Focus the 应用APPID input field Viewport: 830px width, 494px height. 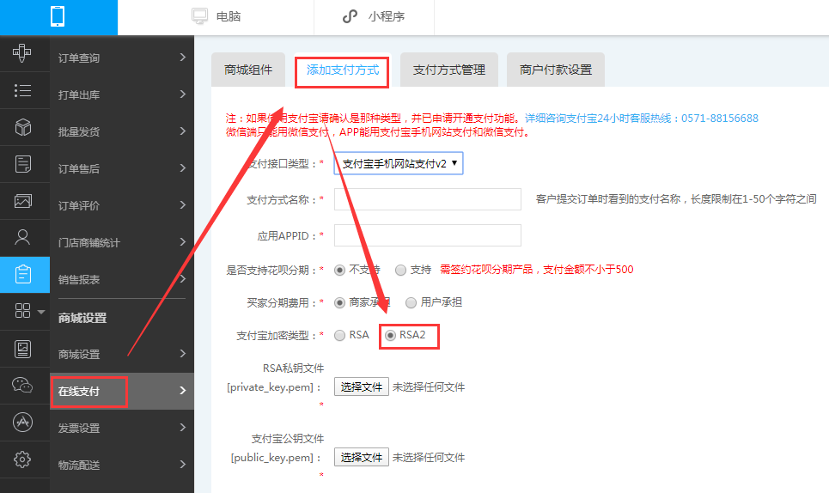(427, 235)
